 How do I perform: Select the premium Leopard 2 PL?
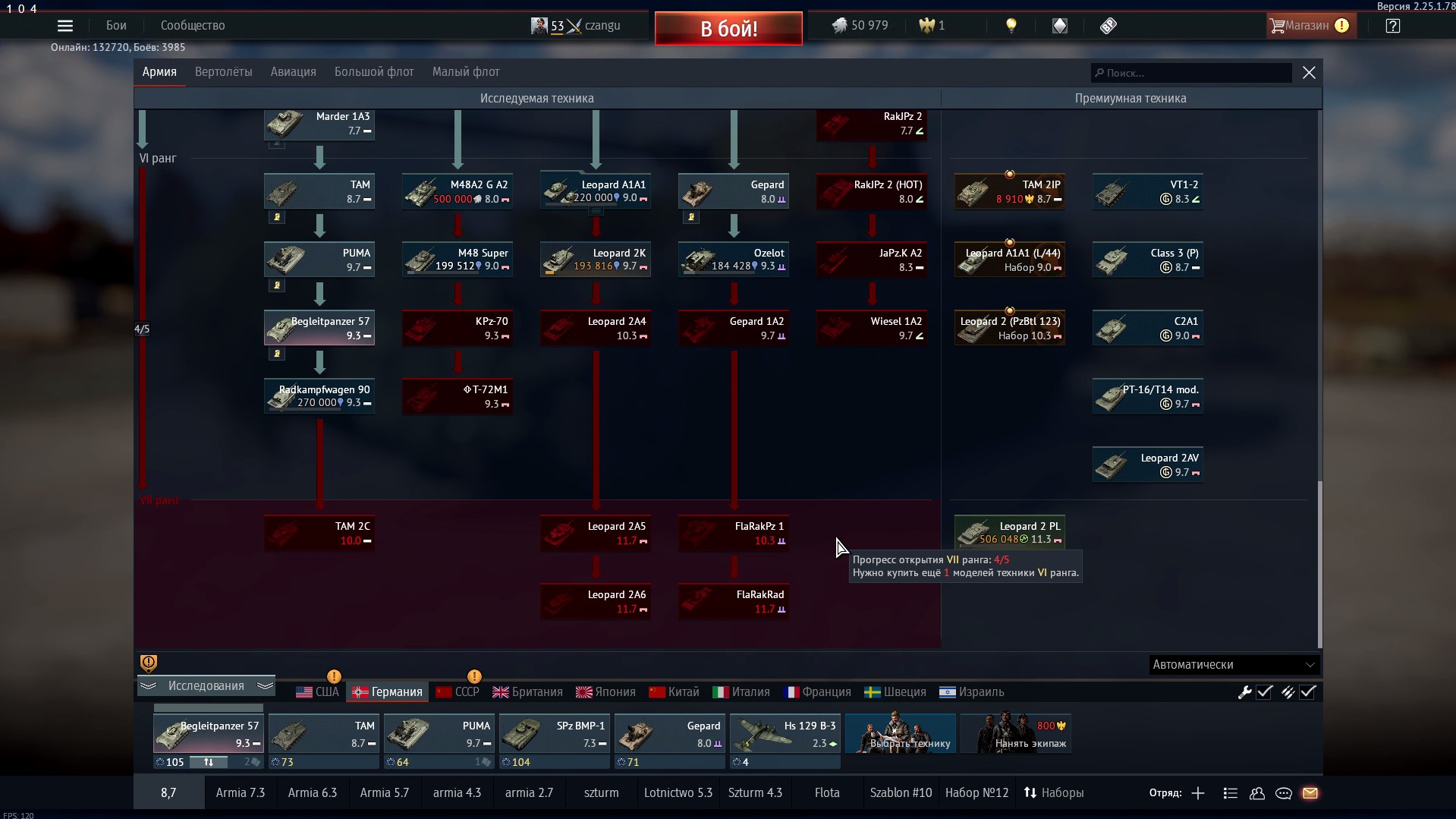pyautogui.click(x=1010, y=533)
